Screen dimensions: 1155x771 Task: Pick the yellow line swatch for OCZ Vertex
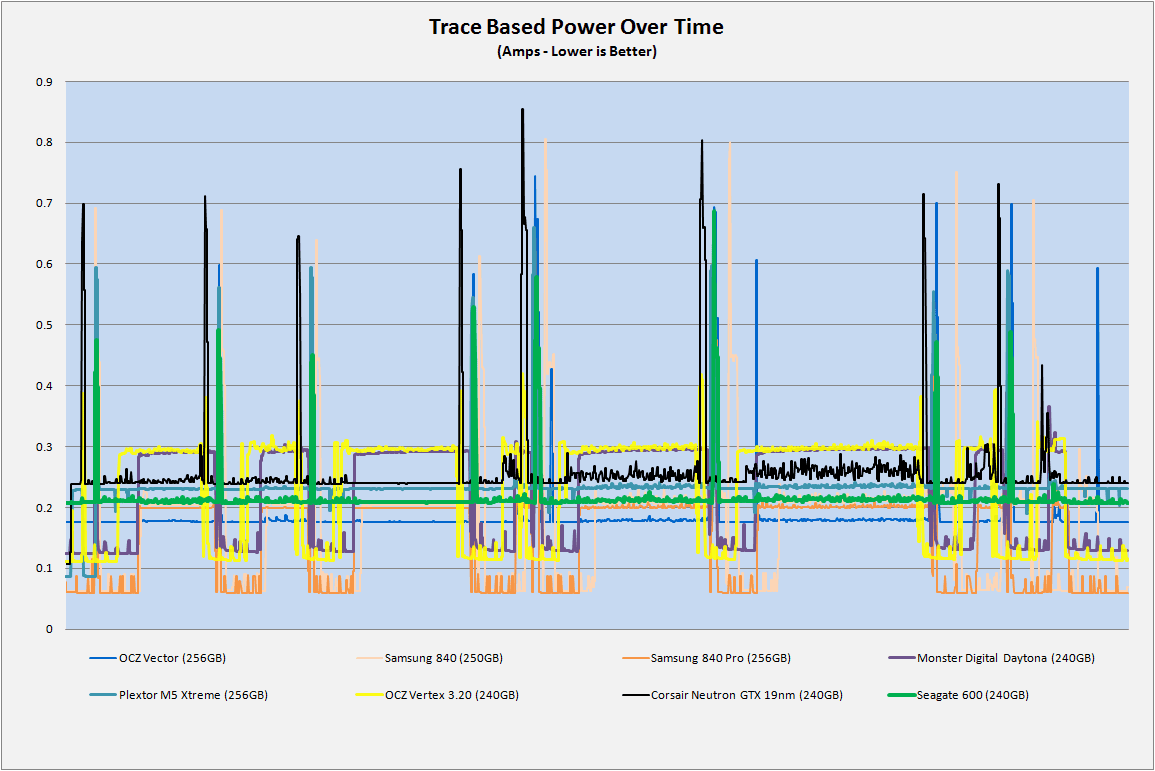[x=370, y=695]
